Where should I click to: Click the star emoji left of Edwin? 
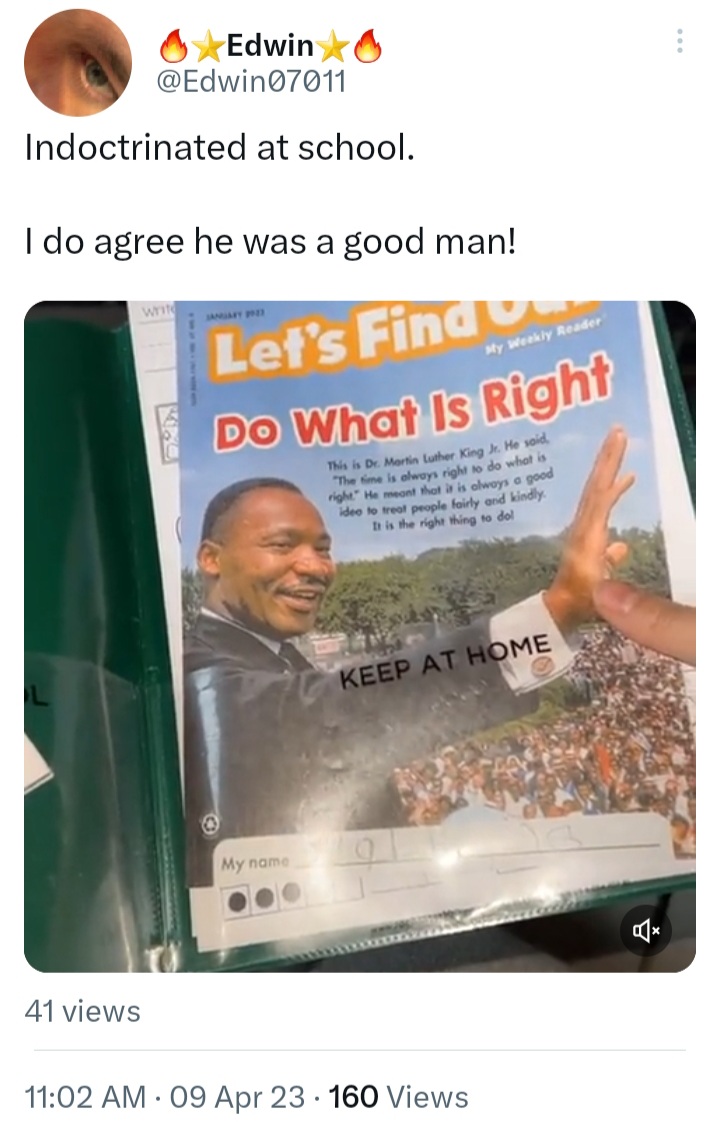point(208,47)
